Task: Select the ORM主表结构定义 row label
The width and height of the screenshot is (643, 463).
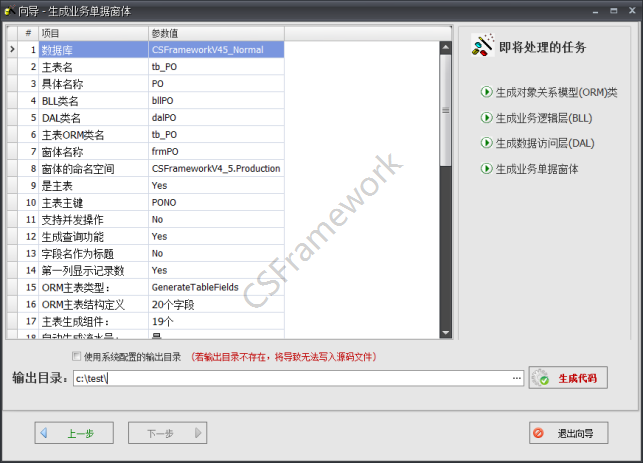Action: coord(83,305)
